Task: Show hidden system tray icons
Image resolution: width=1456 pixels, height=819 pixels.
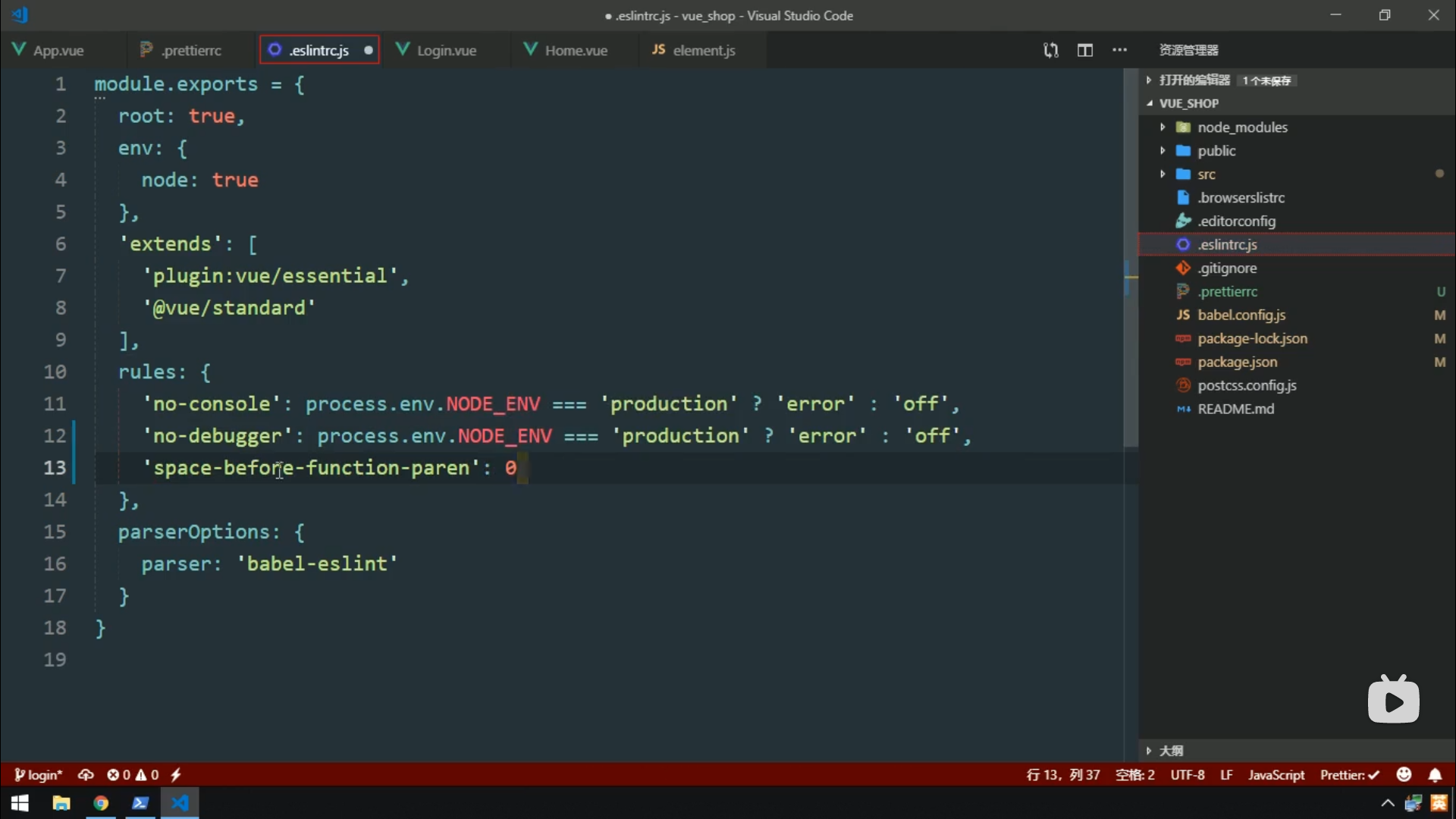Action: pyautogui.click(x=1387, y=803)
